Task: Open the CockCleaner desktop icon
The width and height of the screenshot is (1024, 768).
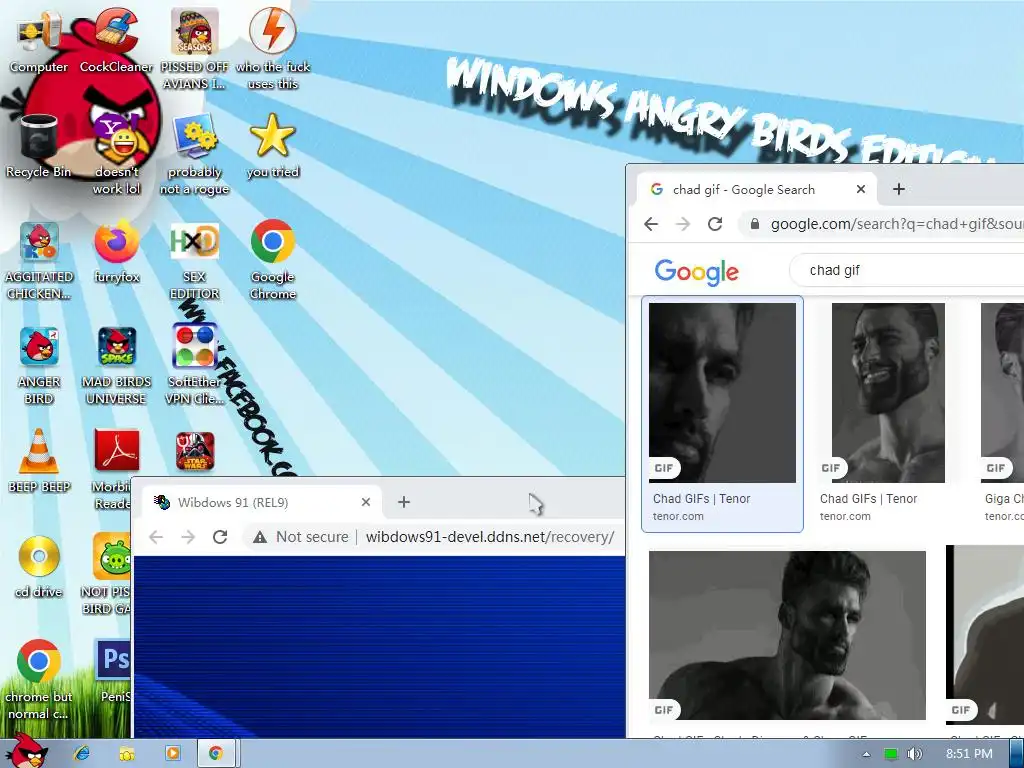Action: [116, 39]
